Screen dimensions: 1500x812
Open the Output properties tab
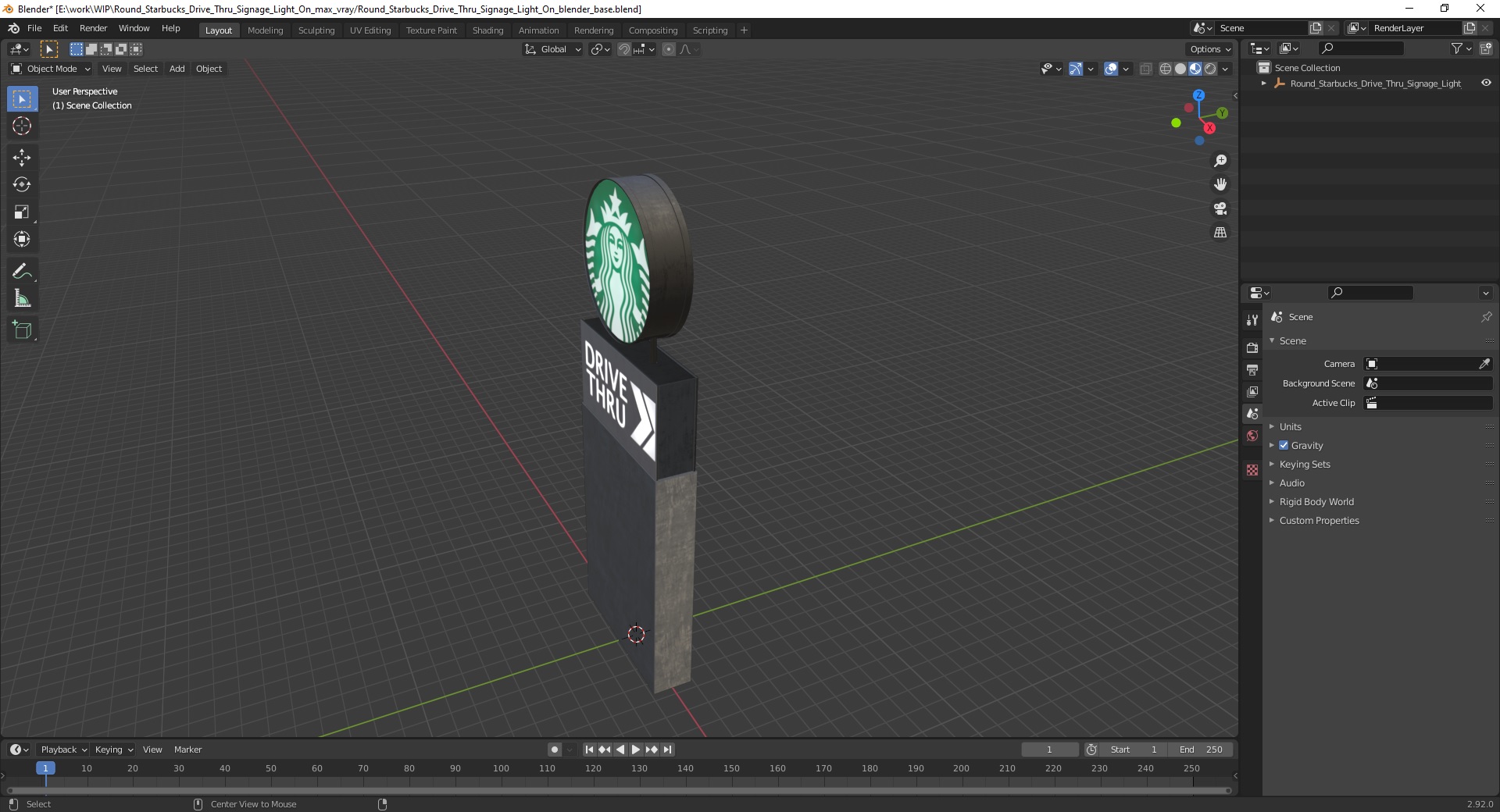[1252, 369]
